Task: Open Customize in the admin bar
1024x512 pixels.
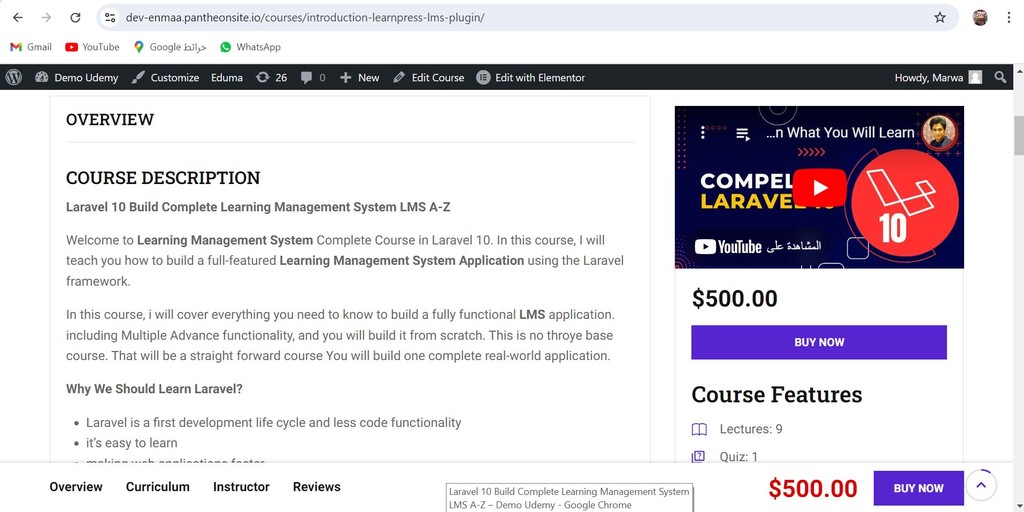Action: tap(165, 77)
